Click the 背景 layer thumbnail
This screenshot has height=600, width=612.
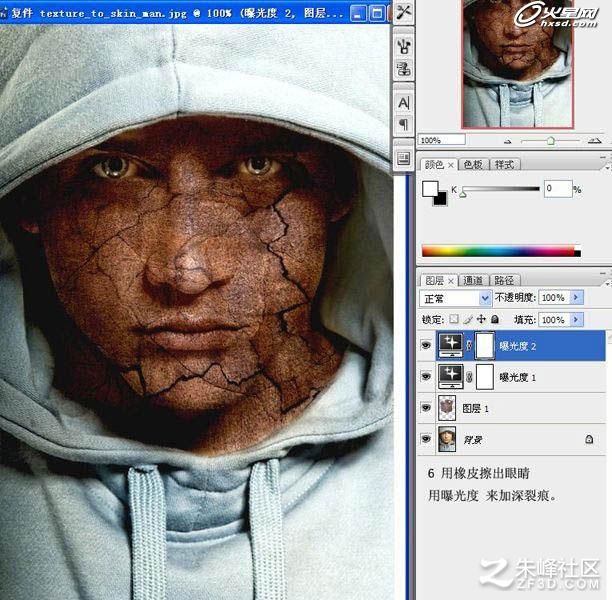[x=447, y=439]
